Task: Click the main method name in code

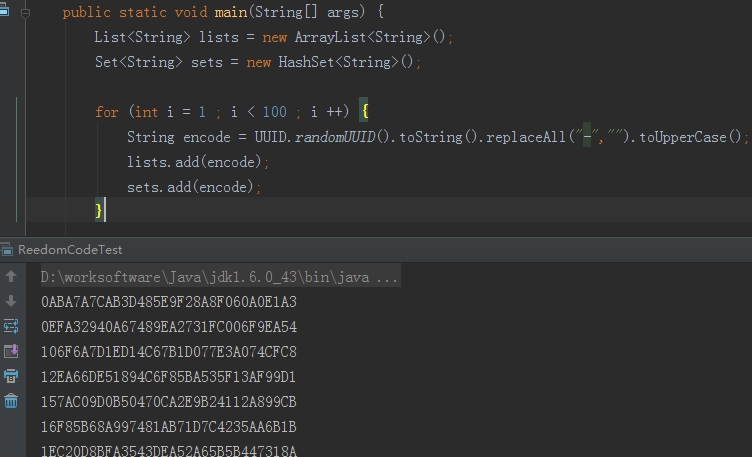Action: point(231,12)
